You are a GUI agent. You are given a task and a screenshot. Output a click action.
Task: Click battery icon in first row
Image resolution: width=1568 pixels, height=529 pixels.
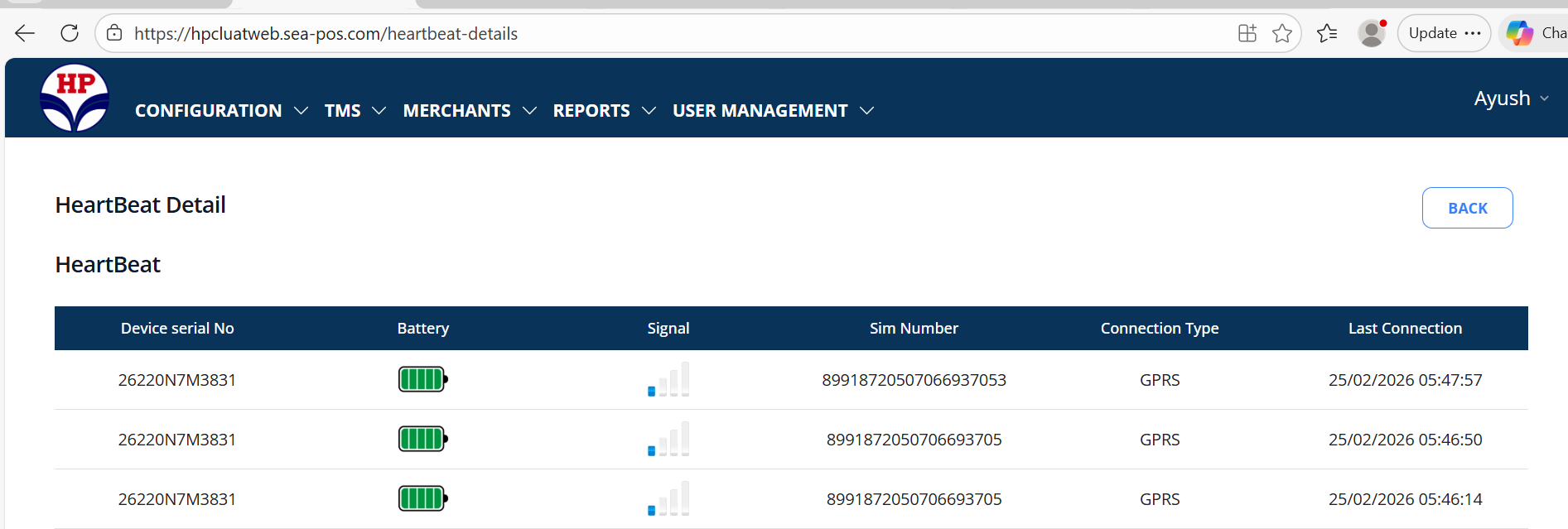click(x=422, y=380)
